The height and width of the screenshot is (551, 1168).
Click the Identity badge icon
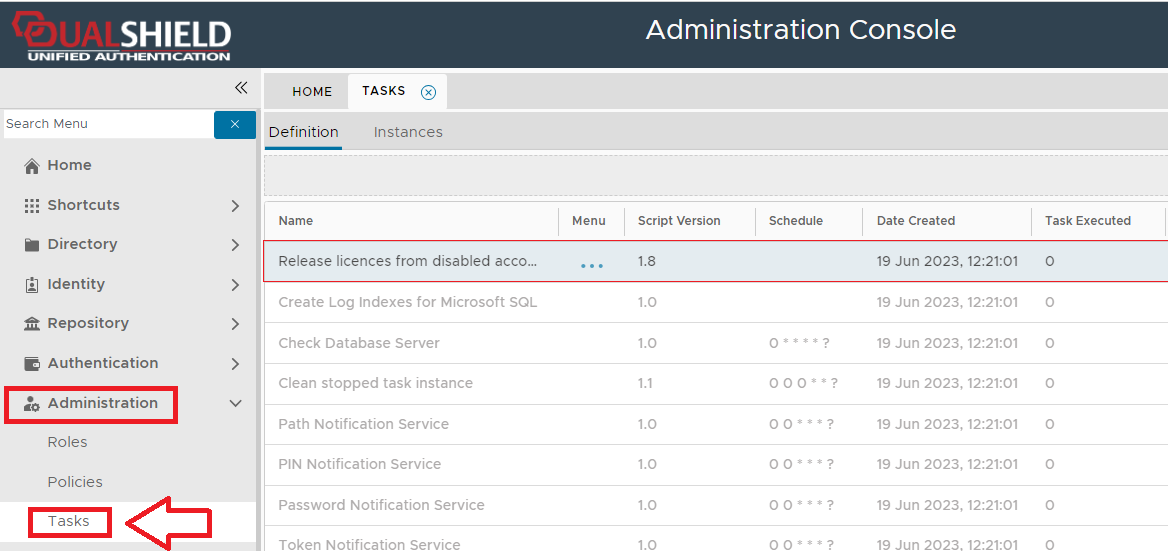point(32,285)
